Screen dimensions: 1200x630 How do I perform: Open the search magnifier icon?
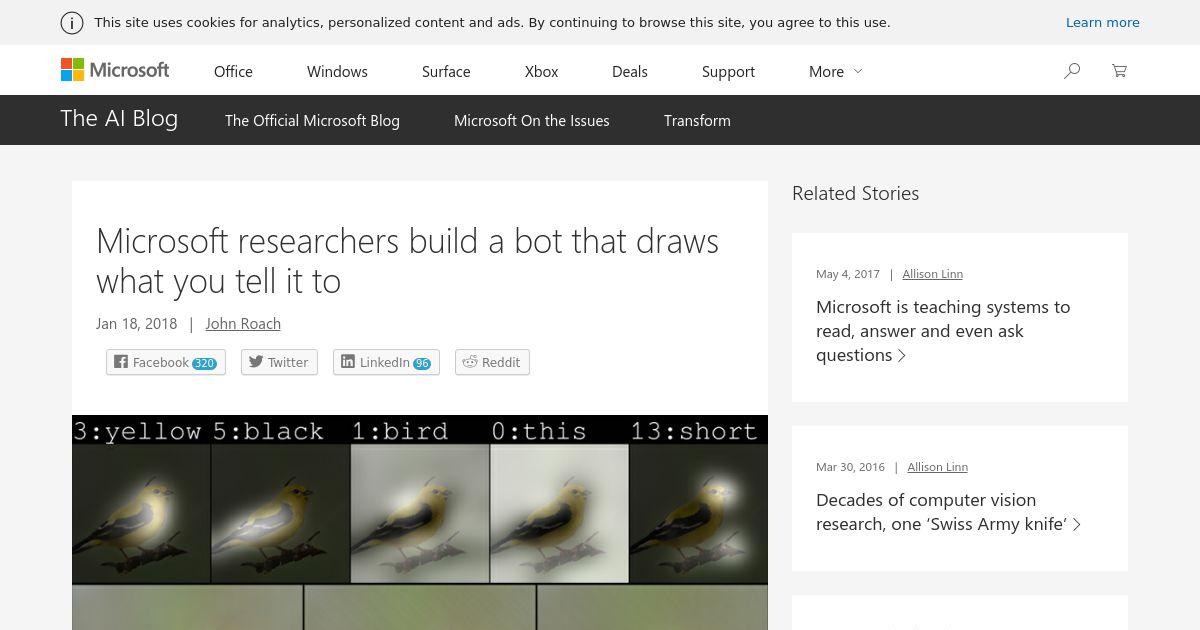1072,71
